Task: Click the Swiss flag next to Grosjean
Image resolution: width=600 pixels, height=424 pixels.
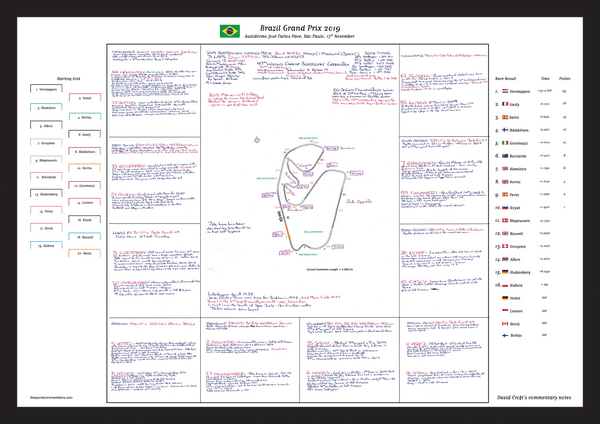Action: coord(505,246)
